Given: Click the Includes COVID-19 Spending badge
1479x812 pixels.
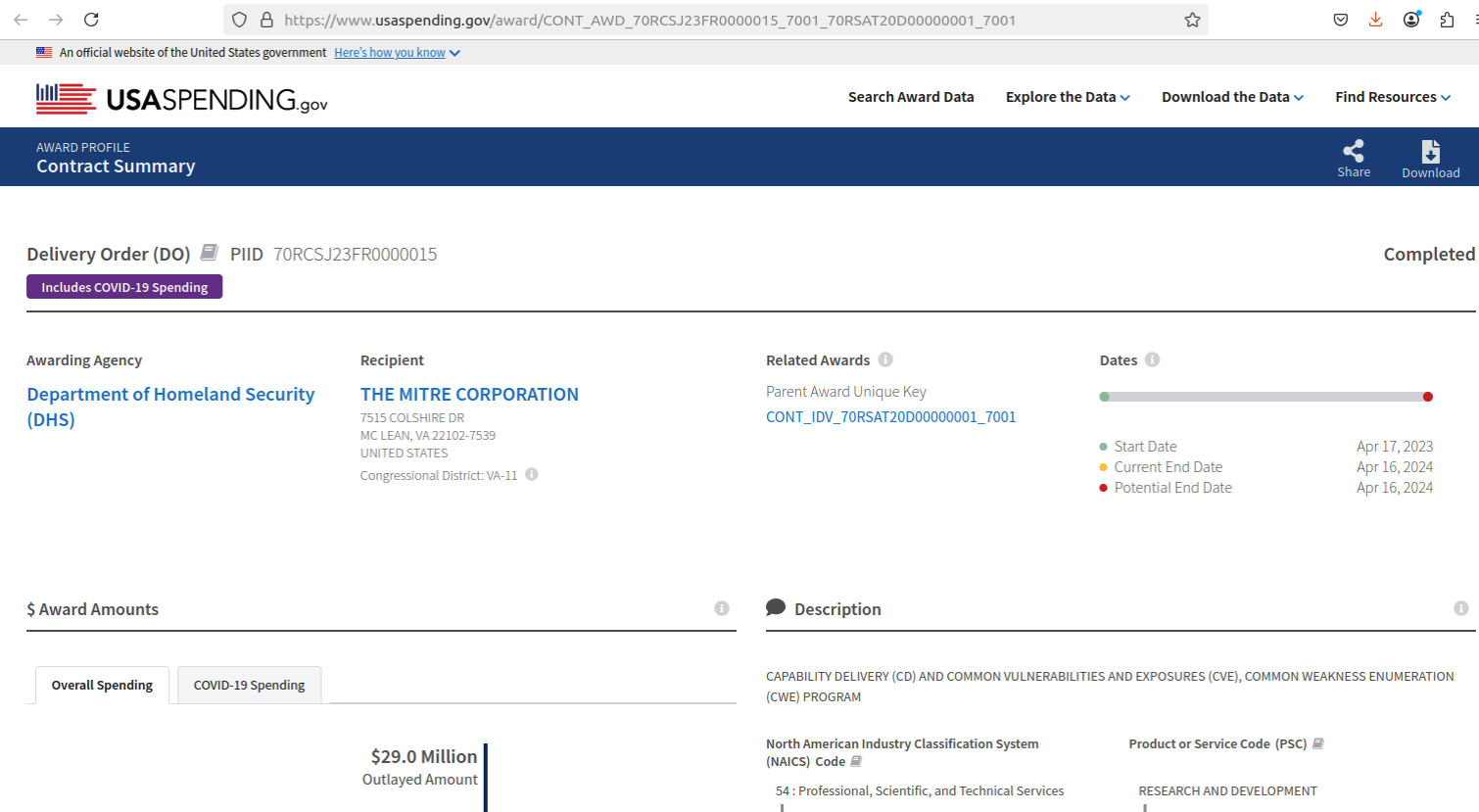Looking at the screenshot, I should tap(124, 287).
